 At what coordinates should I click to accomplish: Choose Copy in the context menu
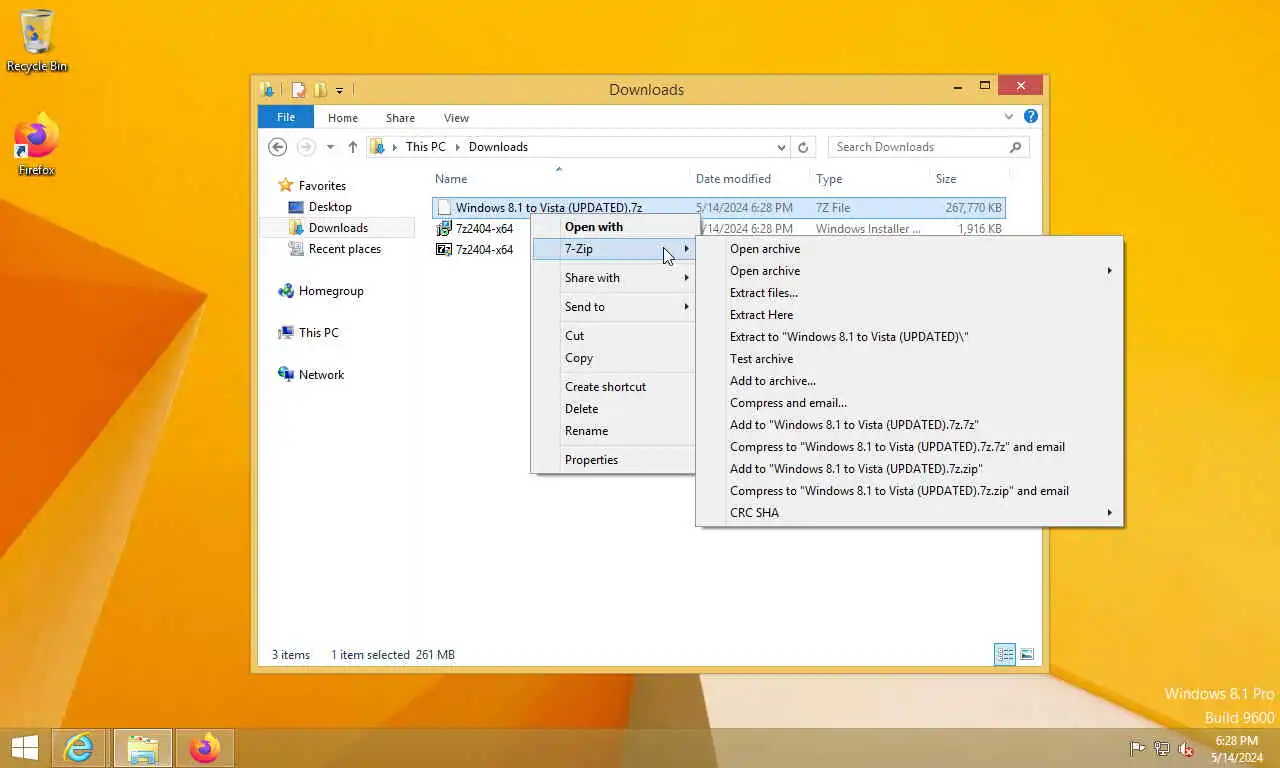pyautogui.click(x=613, y=358)
